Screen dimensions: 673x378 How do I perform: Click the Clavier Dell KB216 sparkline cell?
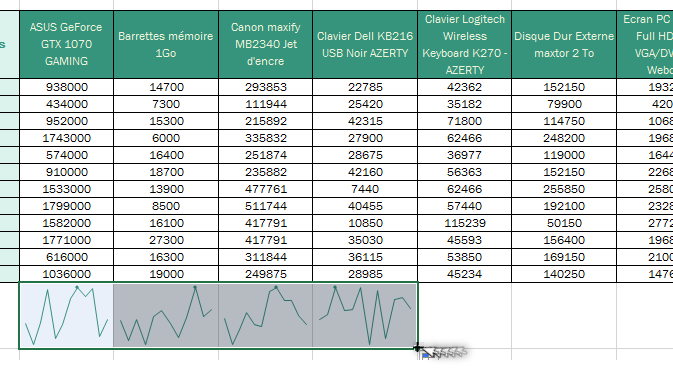point(365,315)
